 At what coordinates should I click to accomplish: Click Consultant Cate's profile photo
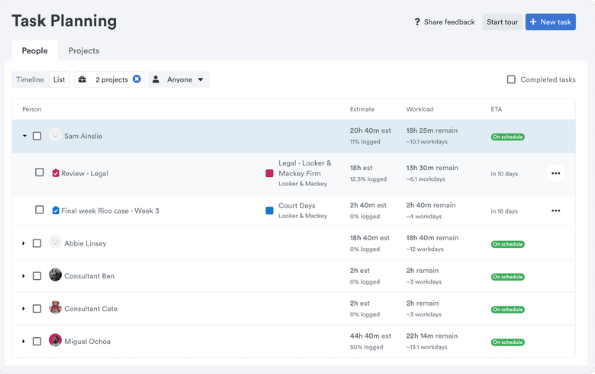pyautogui.click(x=55, y=308)
